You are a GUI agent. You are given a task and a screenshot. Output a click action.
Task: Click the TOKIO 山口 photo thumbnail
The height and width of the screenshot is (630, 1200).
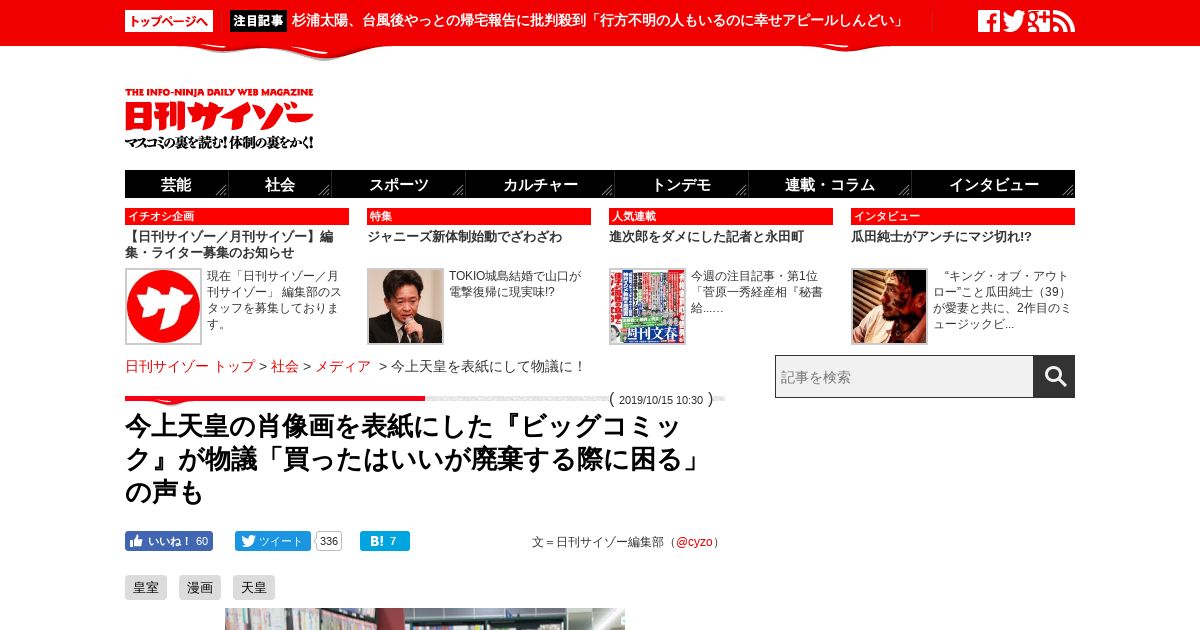coord(405,306)
